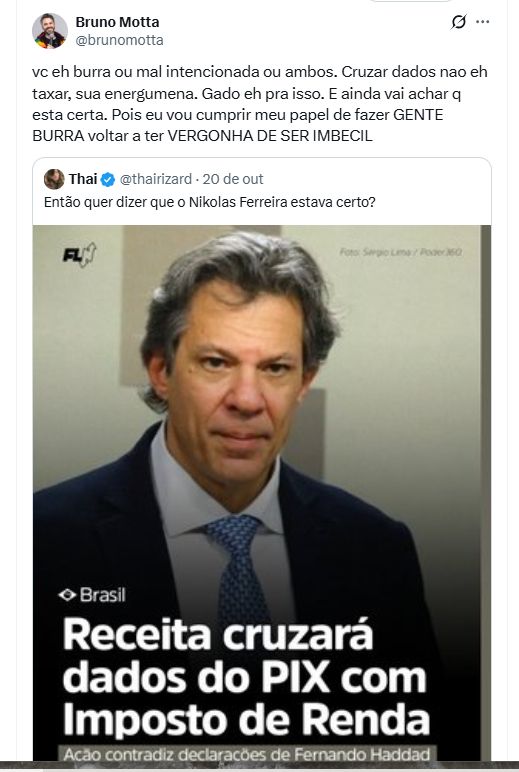Click Thai's small profile avatar
Viewport: 519px width, 772px height.
54,179
